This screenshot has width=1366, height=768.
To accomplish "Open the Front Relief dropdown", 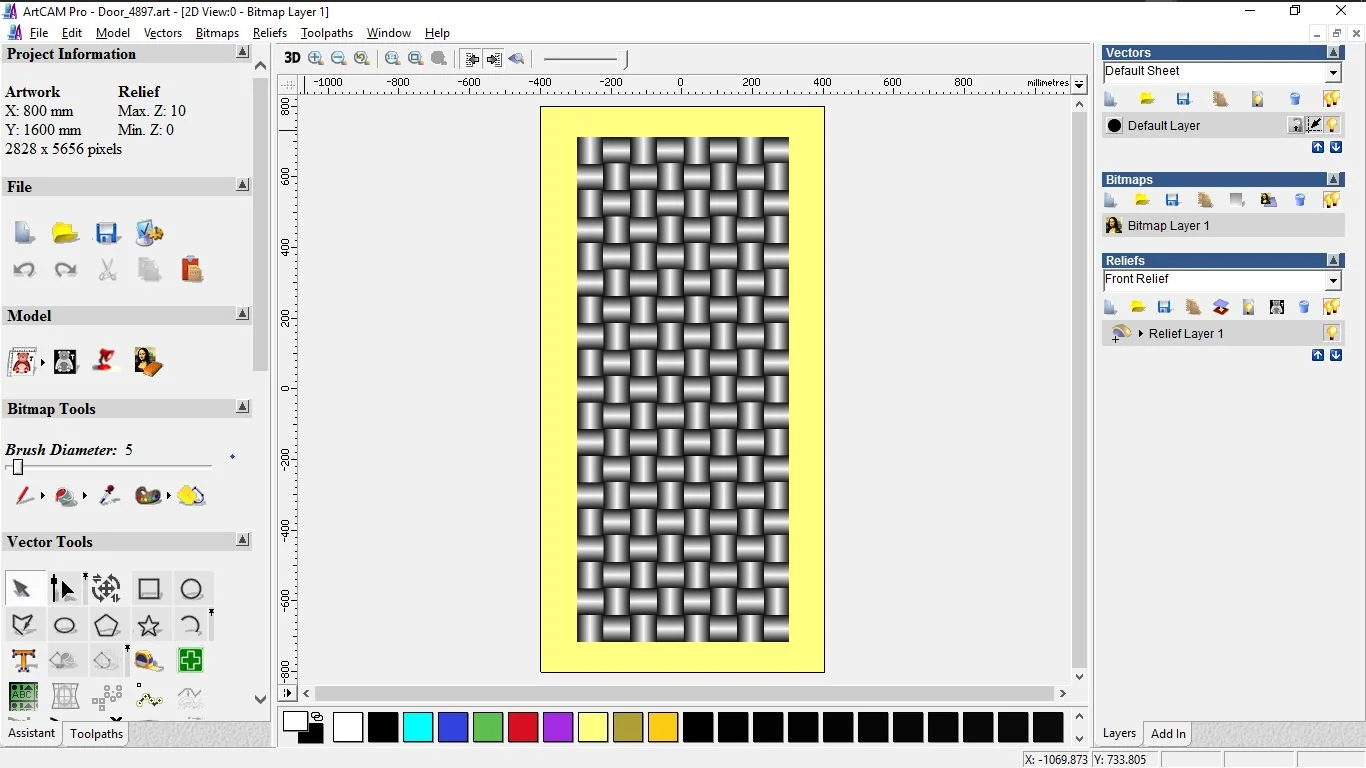I will pyautogui.click(x=1333, y=281).
